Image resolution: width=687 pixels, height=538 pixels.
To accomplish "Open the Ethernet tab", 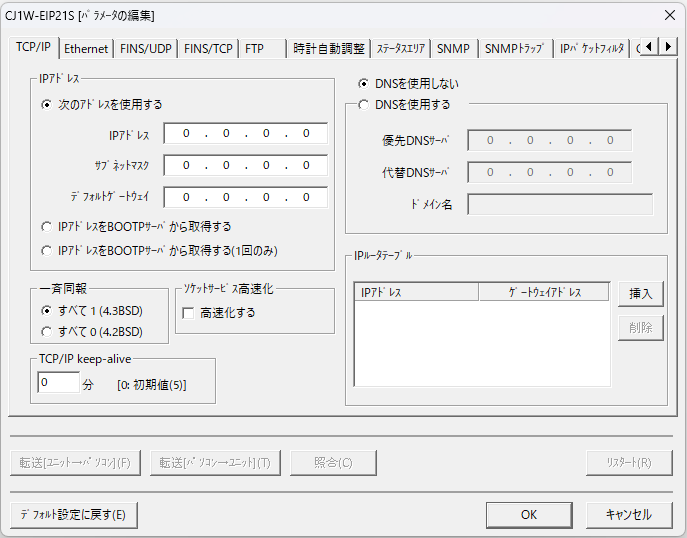I will (86, 49).
